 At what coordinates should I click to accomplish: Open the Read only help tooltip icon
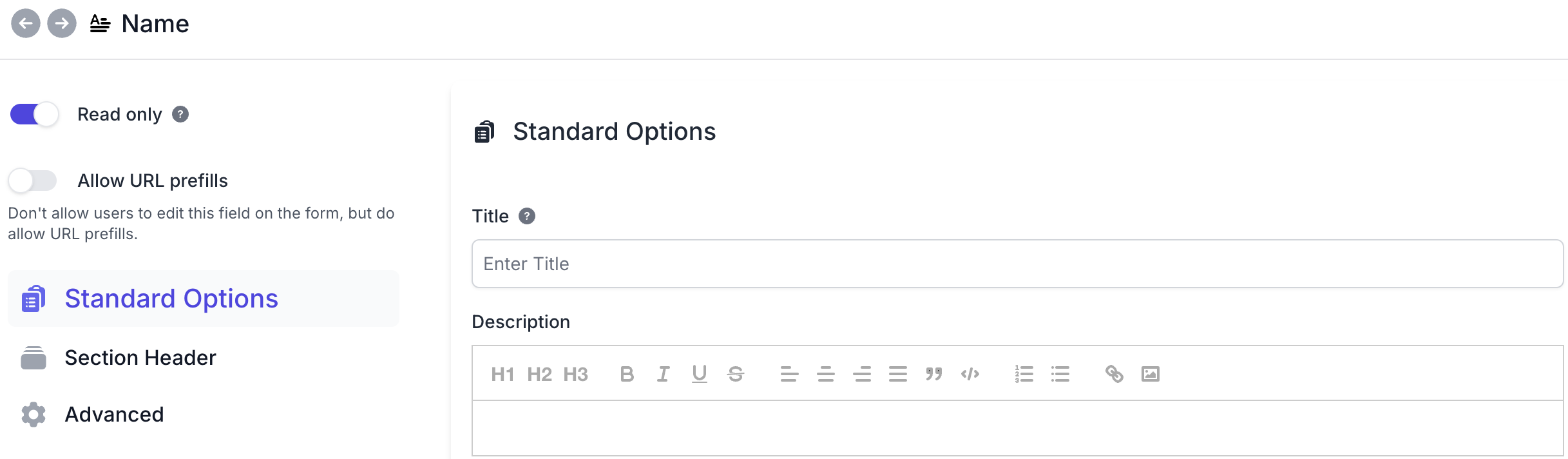coord(180,115)
